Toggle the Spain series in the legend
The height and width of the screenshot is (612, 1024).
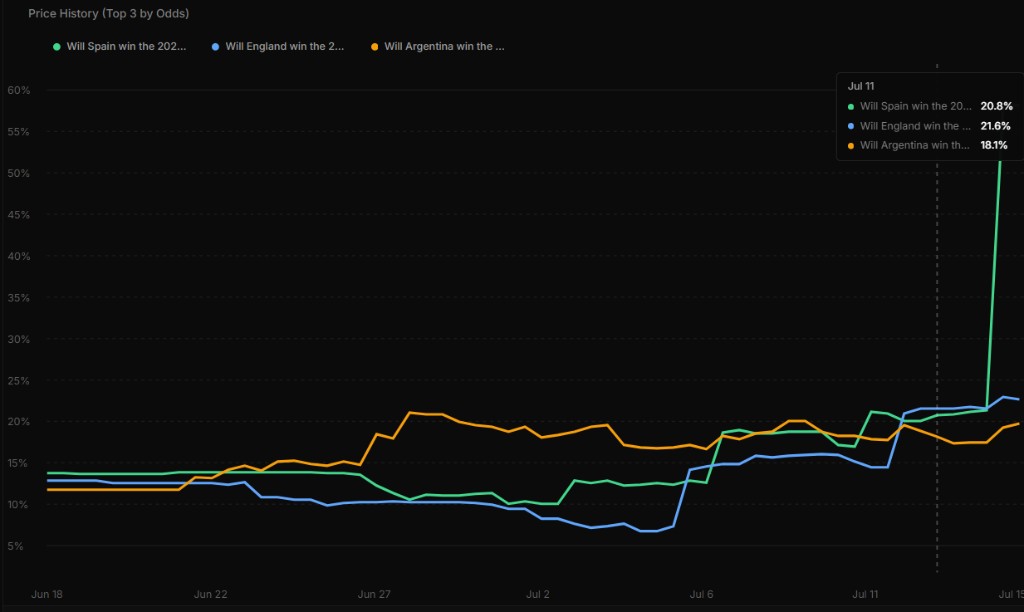coord(120,46)
